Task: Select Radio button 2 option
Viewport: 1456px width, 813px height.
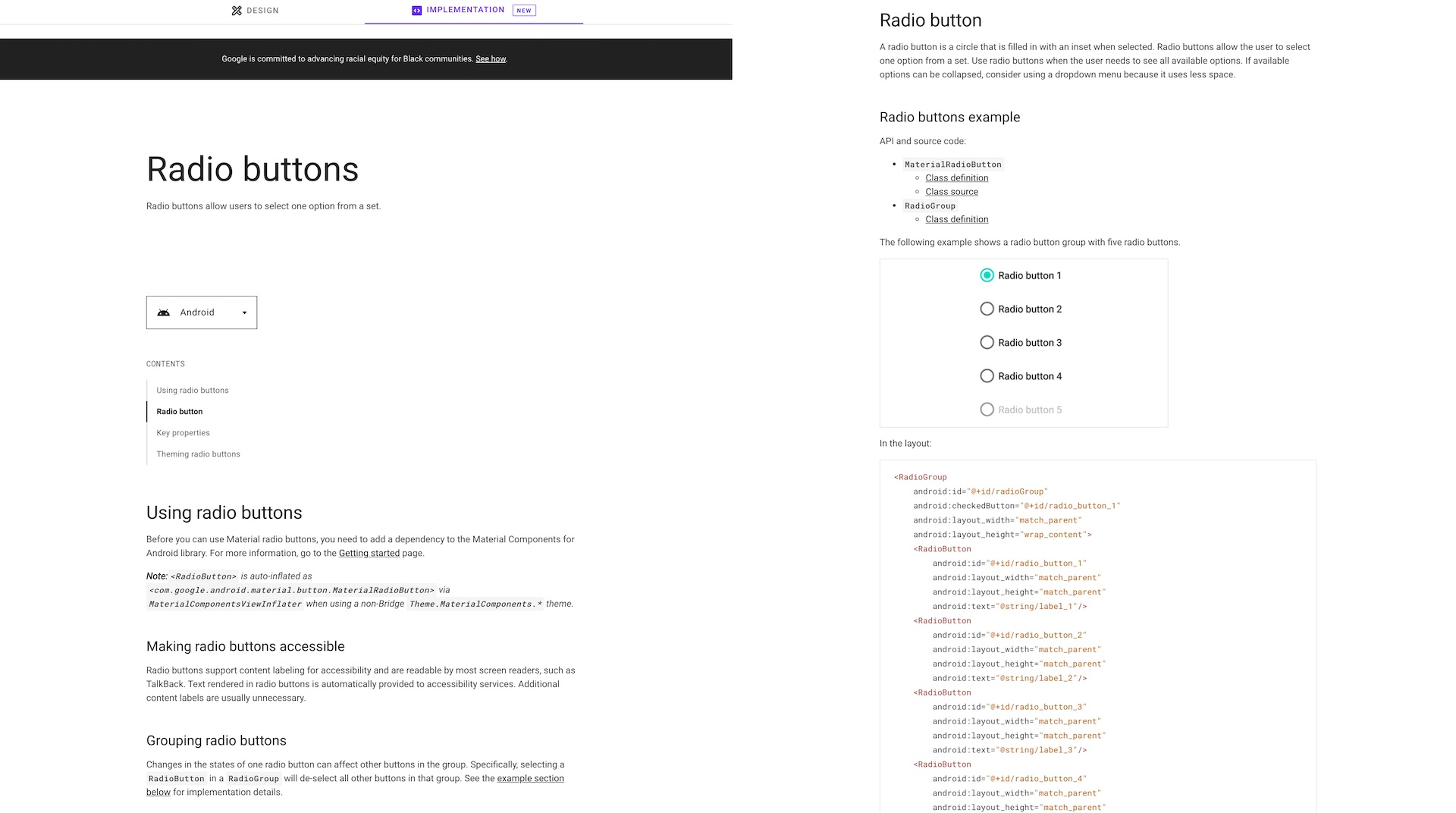Action: click(x=987, y=309)
